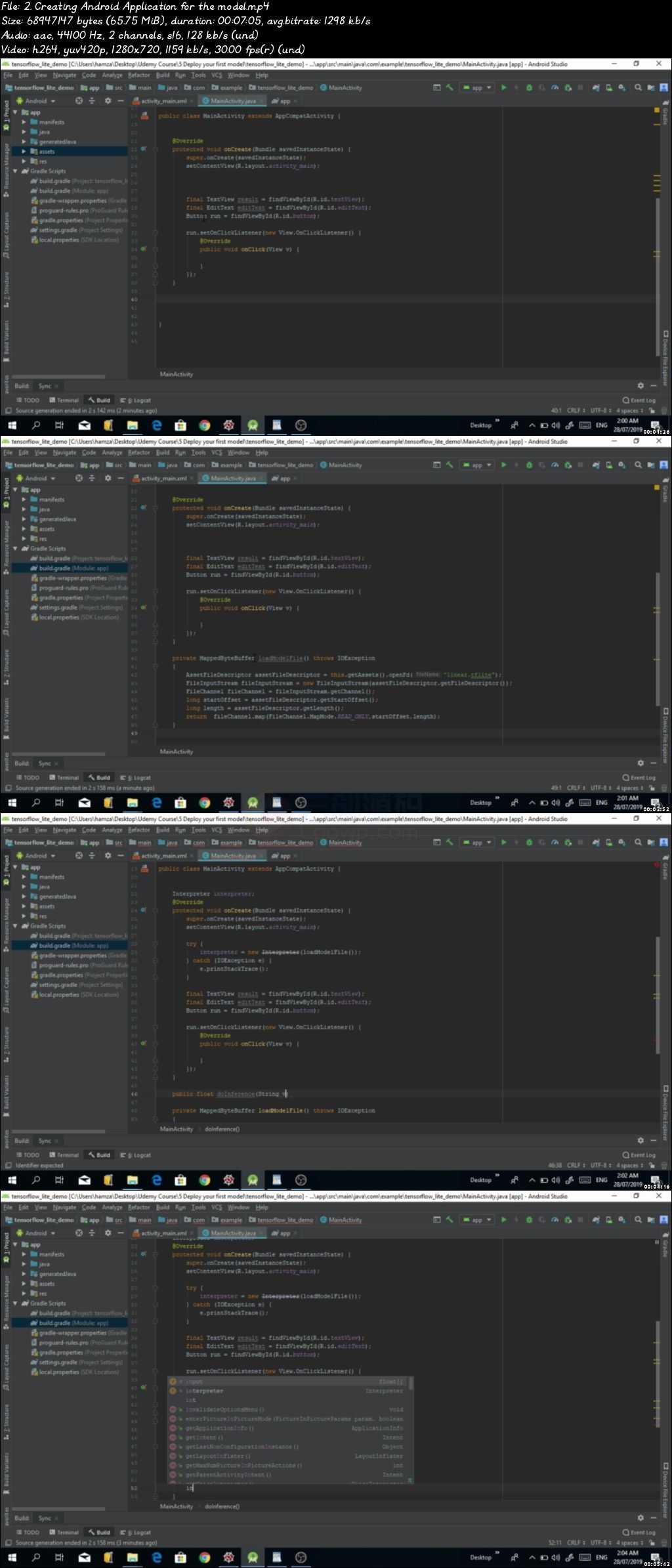Click scroll-from-source target icon, first frame Project panel
Image resolution: width=672 pixels, height=1568 pixels.
(x=79, y=101)
